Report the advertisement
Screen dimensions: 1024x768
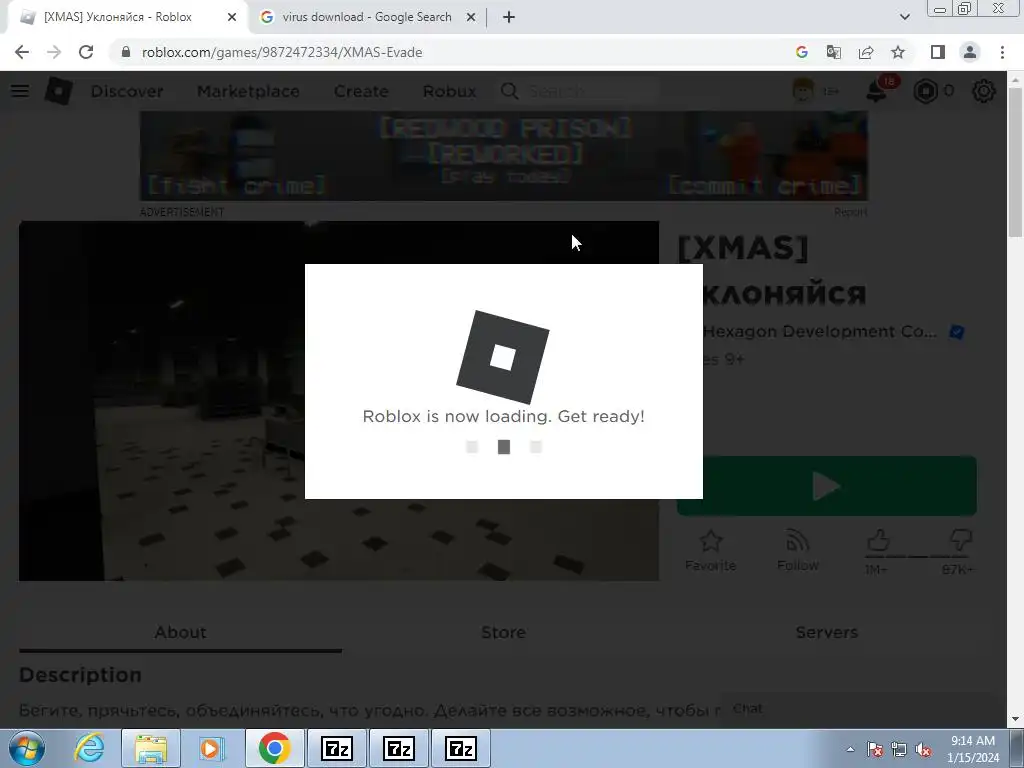pos(850,212)
